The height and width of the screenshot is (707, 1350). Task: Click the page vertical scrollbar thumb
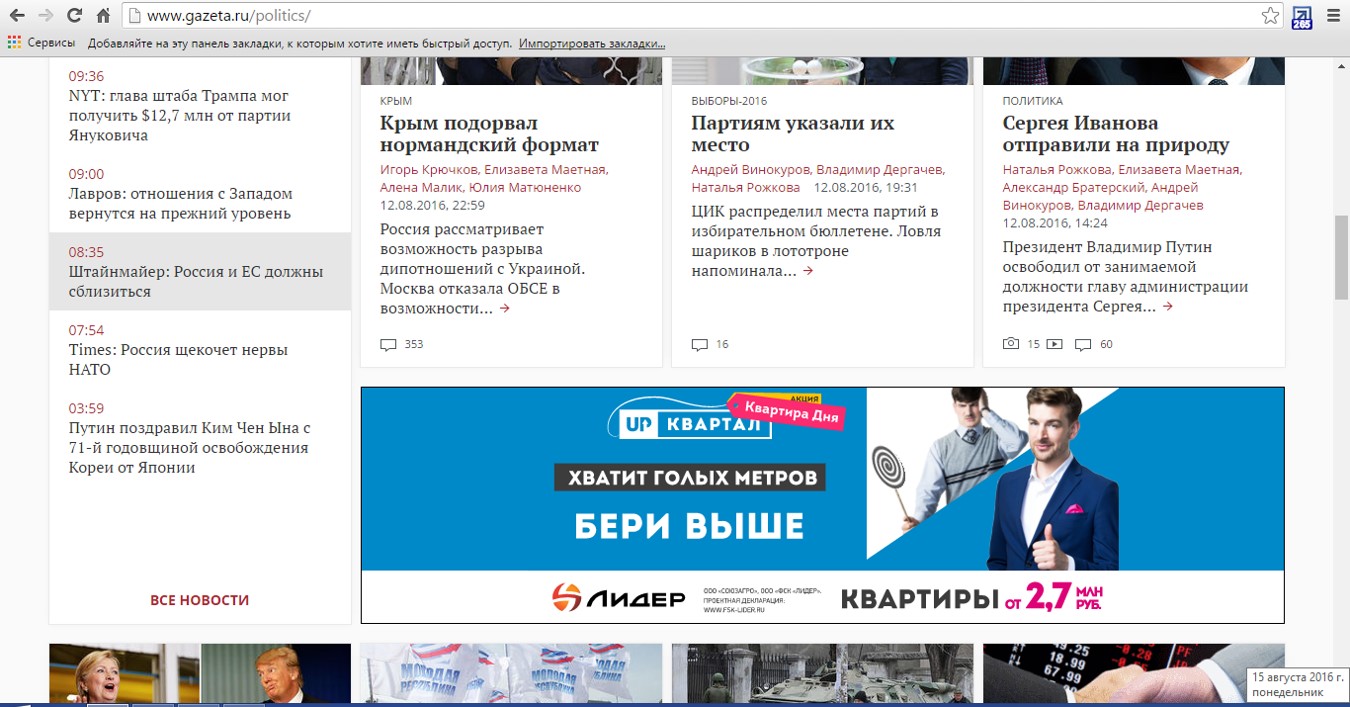pyautogui.click(x=1342, y=257)
